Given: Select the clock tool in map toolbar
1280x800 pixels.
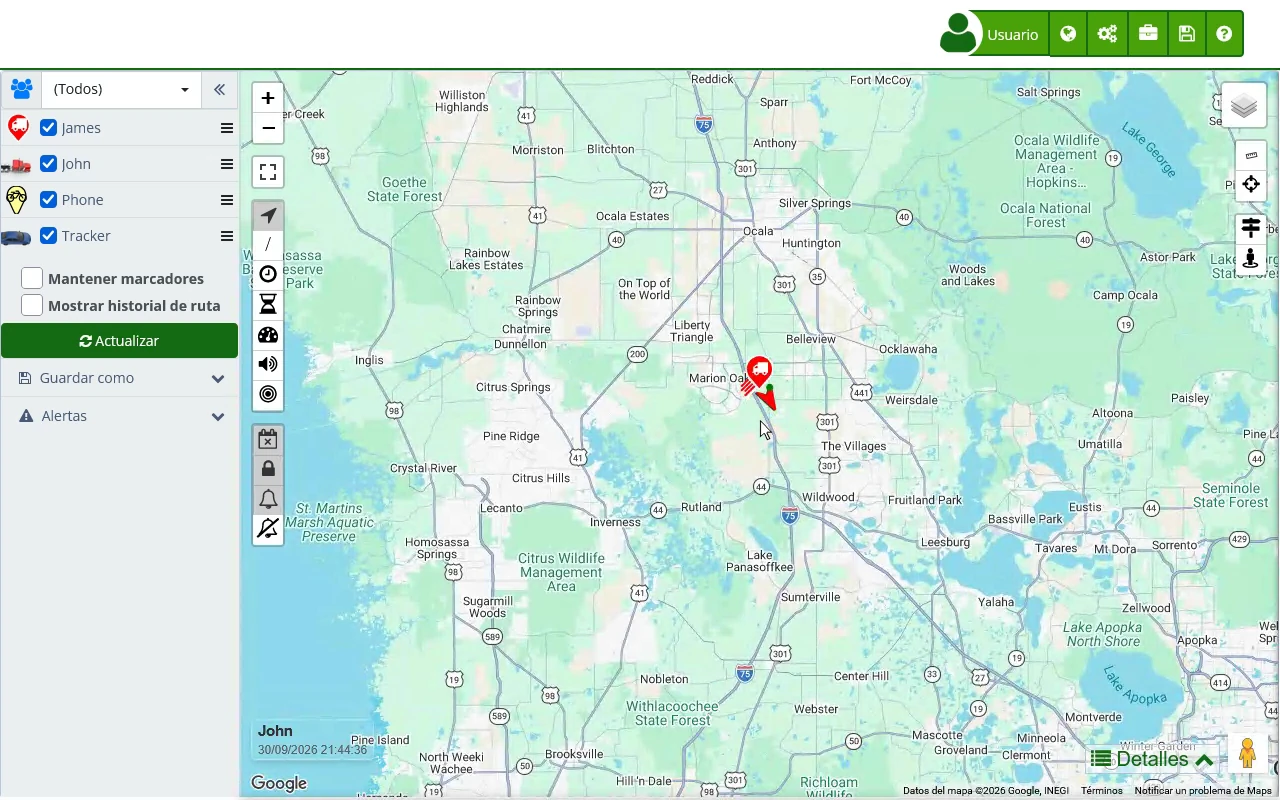Looking at the screenshot, I should coord(268,275).
